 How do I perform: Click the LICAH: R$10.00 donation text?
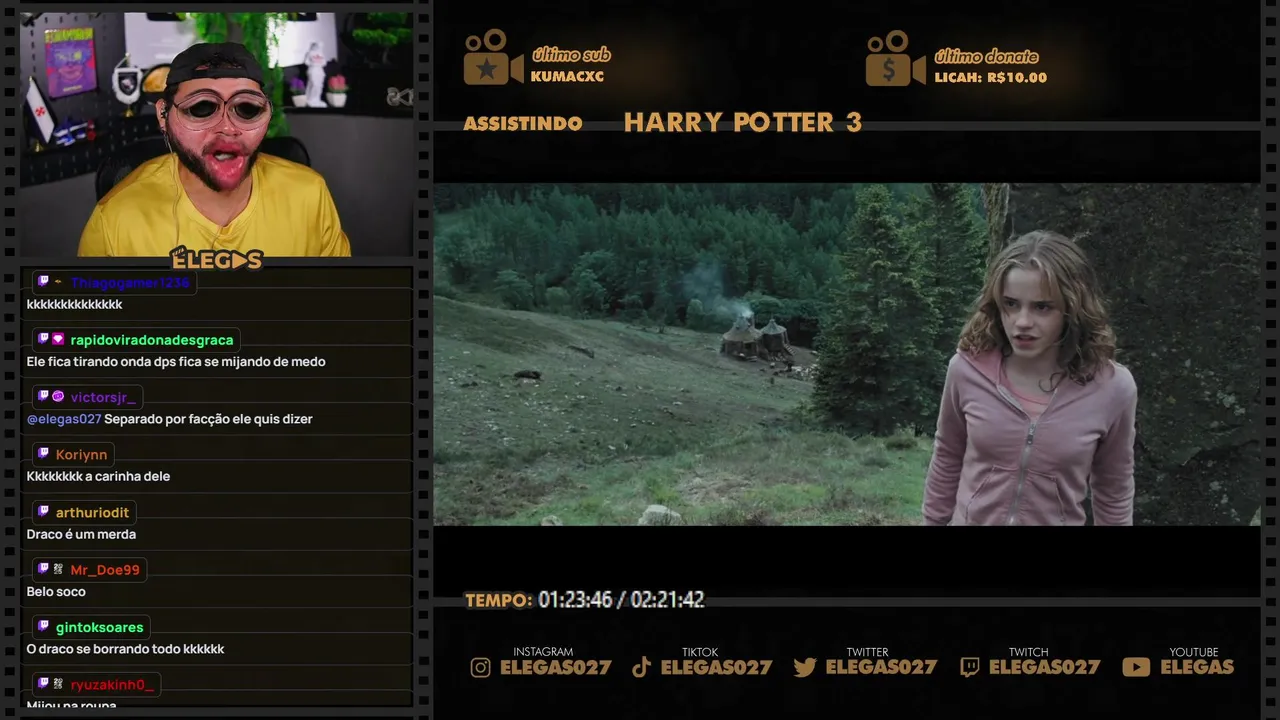click(x=991, y=77)
